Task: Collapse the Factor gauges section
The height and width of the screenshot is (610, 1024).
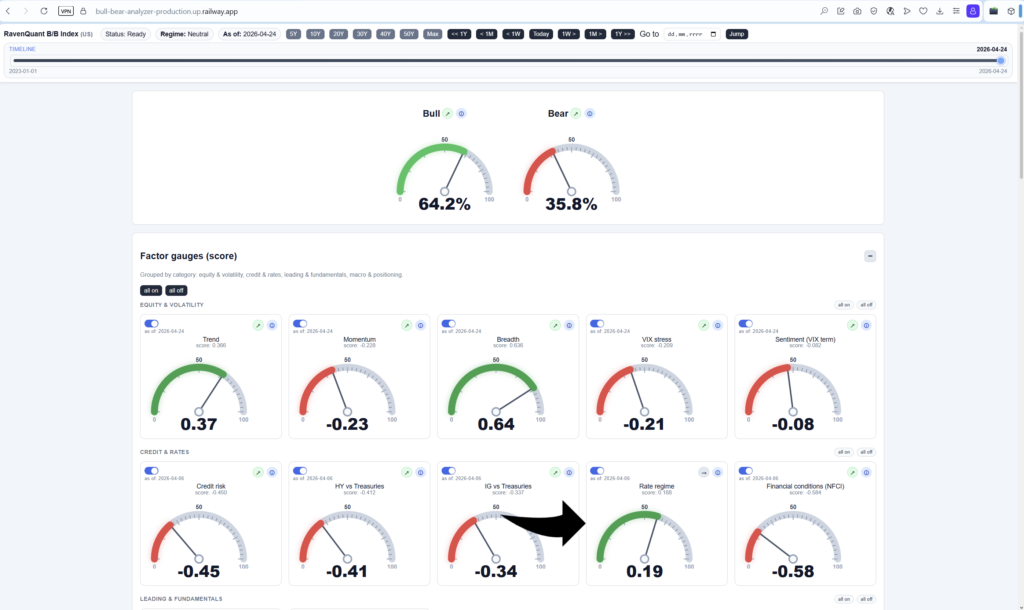Action: tap(870, 256)
